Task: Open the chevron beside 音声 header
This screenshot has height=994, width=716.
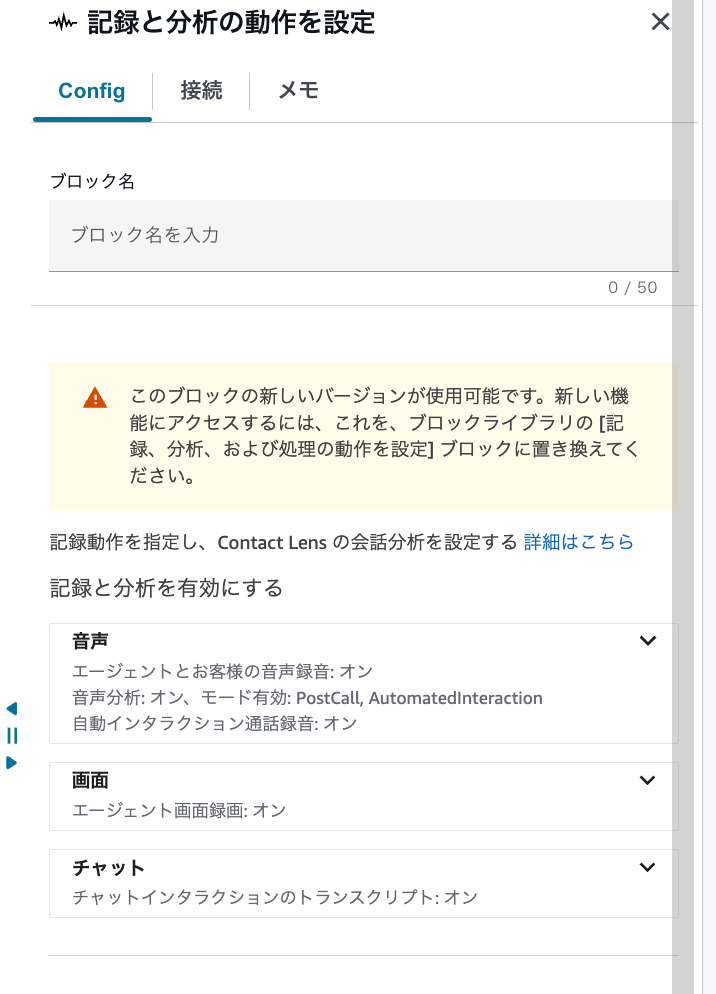Action: pos(648,641)
